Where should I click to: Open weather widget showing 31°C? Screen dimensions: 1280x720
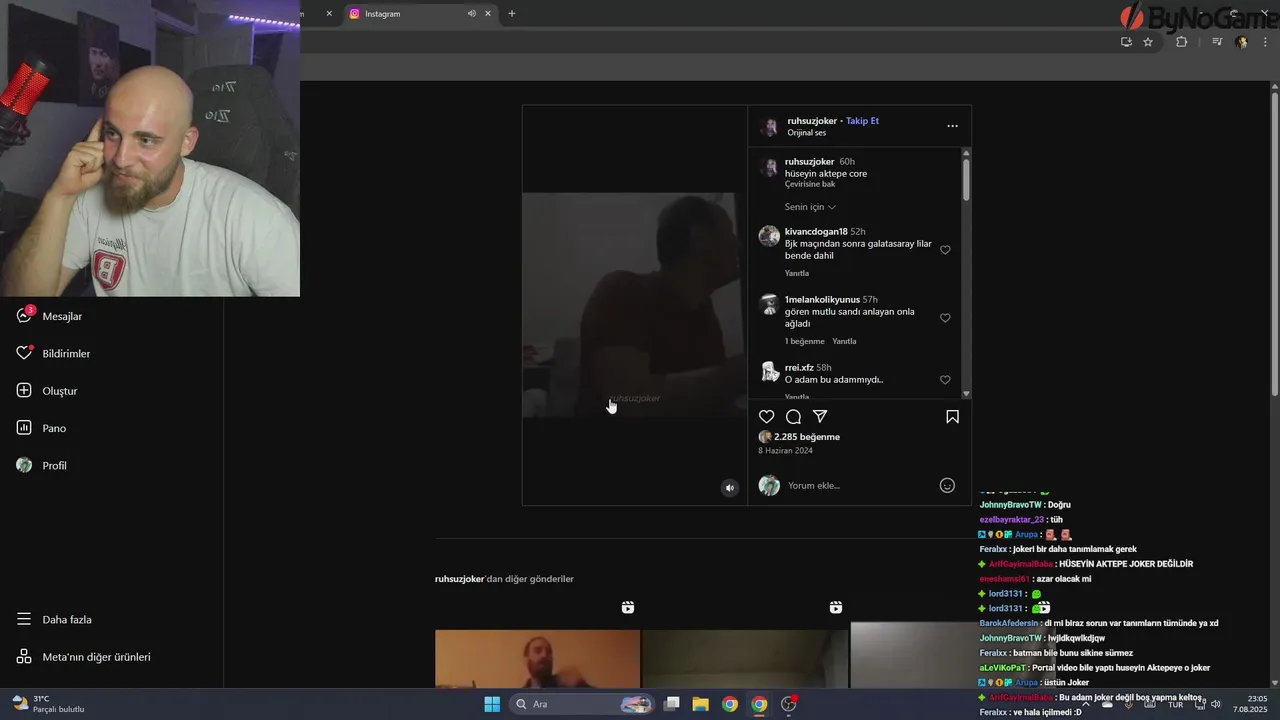(x=48, y=704)
